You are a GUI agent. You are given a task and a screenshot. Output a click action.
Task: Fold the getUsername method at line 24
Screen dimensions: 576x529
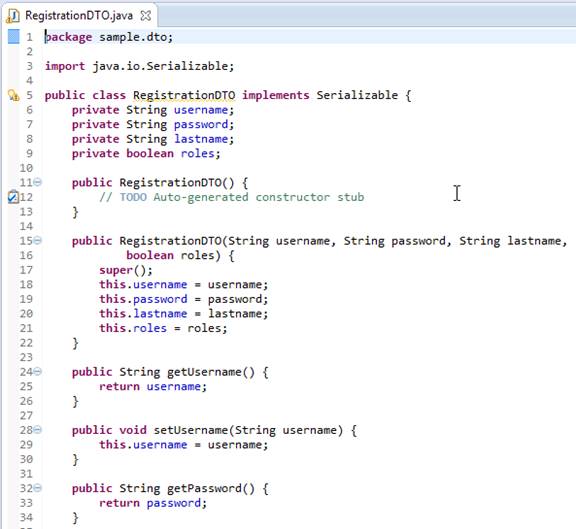[x=38, y=371]
